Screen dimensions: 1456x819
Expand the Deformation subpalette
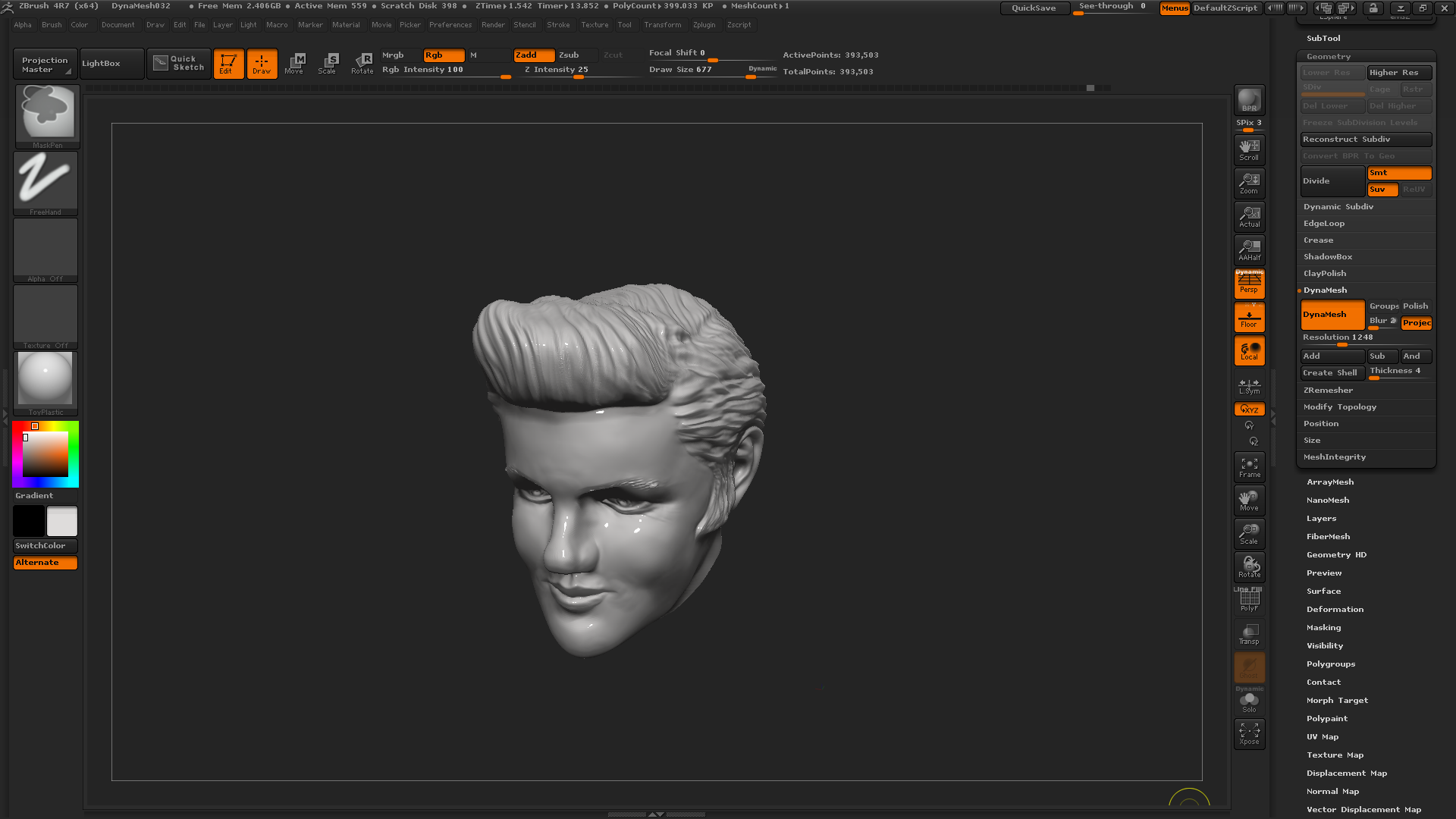click(1335, 609)
